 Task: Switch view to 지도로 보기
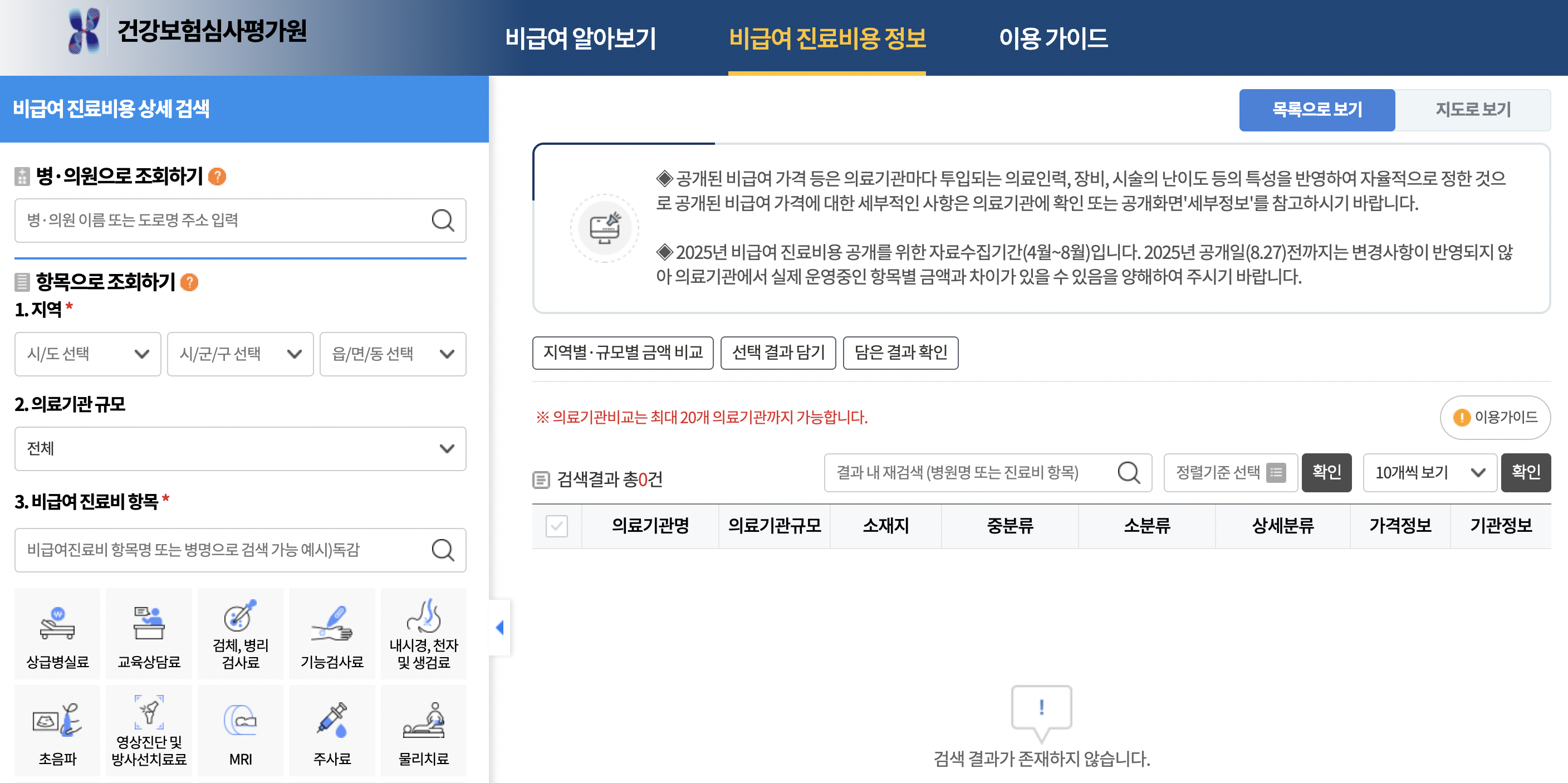1473,110
